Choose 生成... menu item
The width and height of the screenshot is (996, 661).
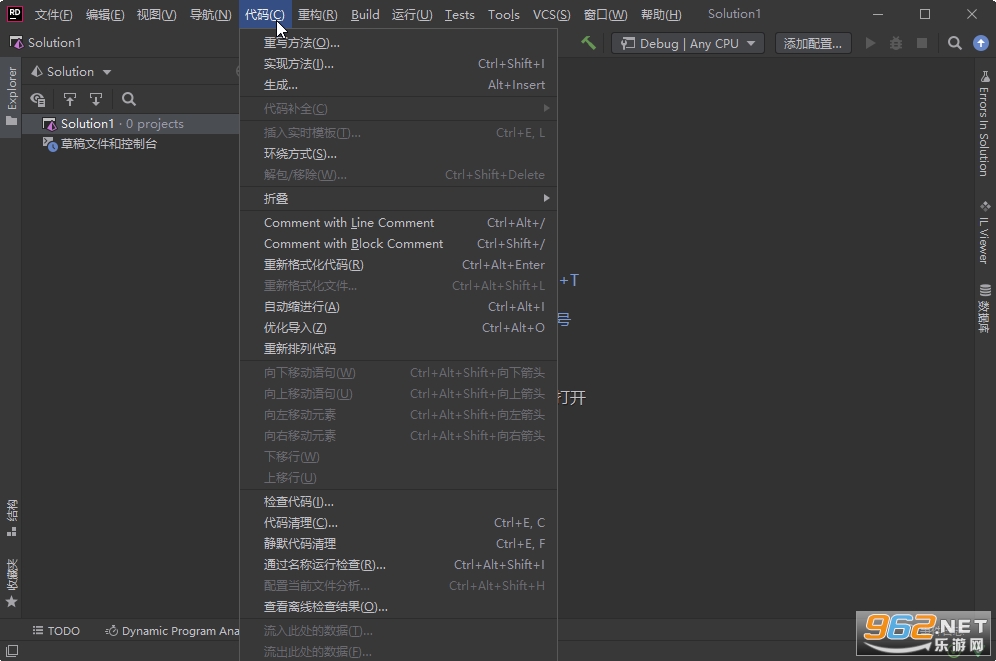click(x=398, y=84)
